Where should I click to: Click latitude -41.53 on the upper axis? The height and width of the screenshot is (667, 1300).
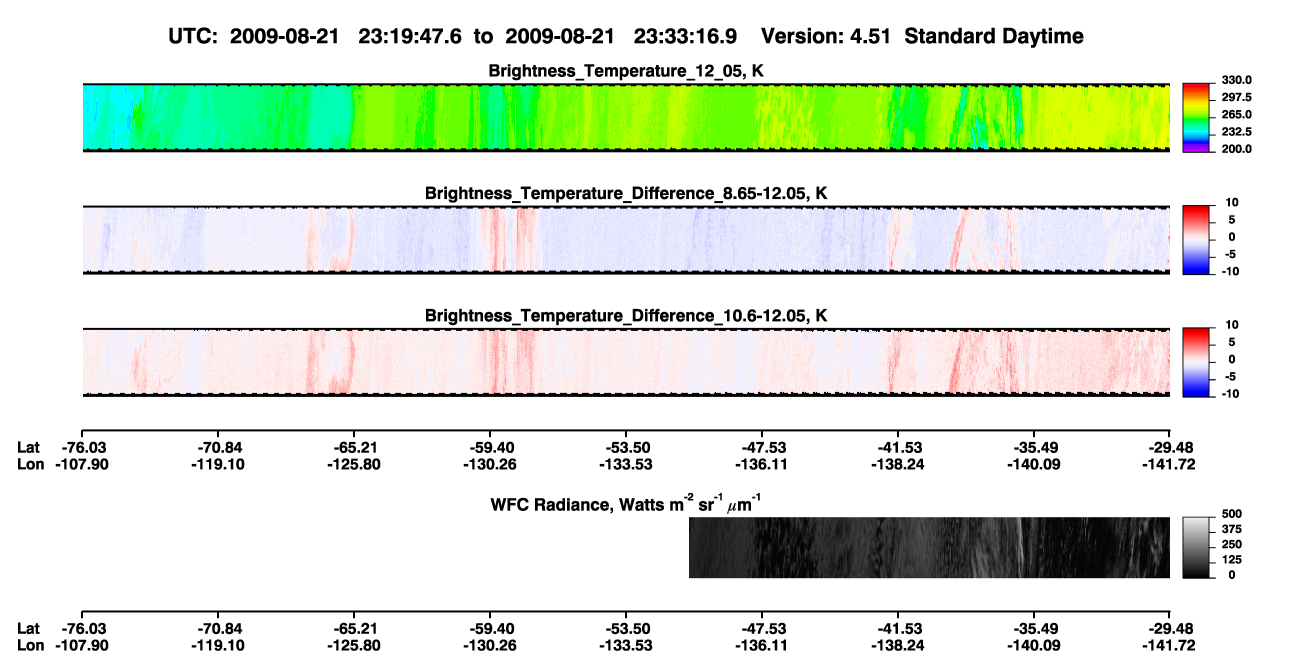pyautogui.click(x=898, y=448)
